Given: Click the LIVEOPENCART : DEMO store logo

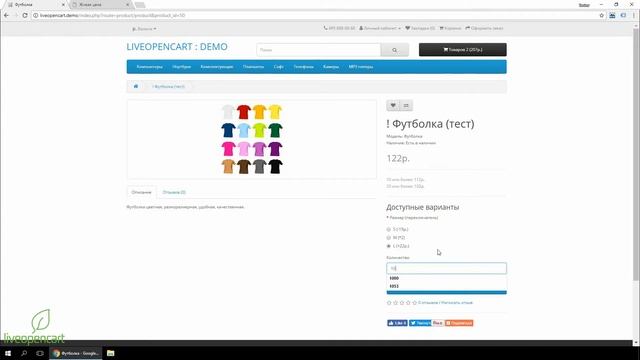Looking at the screenshot, I should [x=177, y=47].
